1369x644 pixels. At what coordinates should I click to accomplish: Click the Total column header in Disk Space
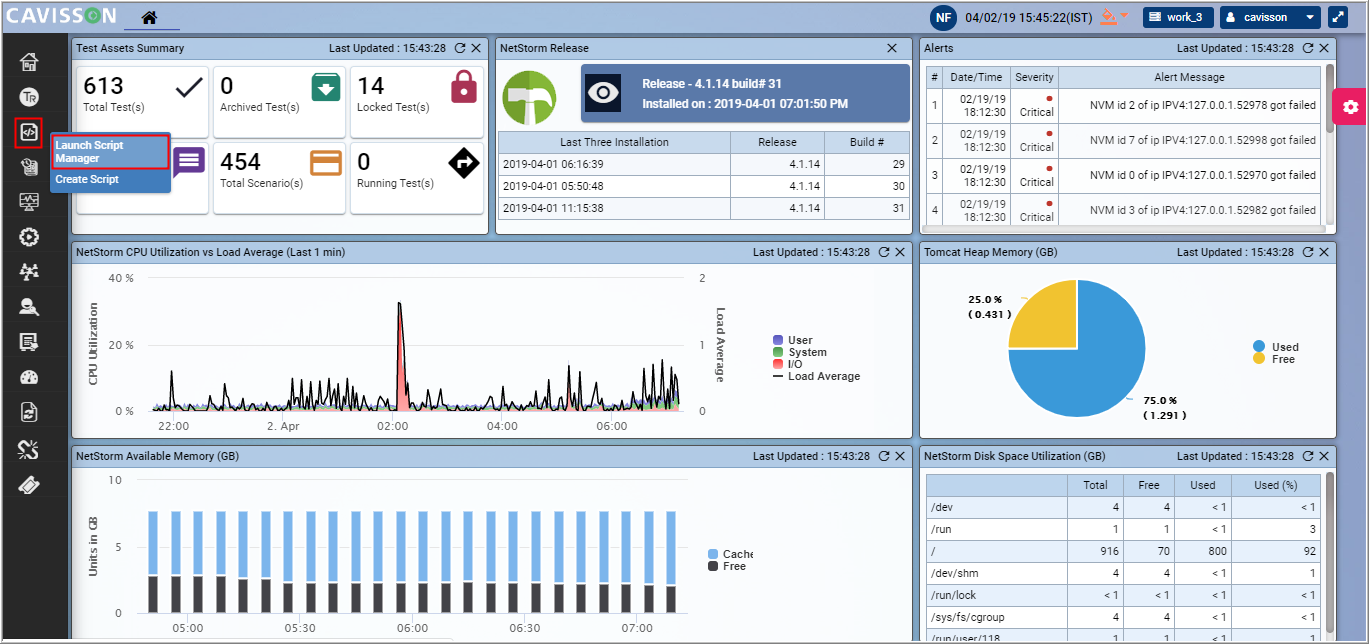click(x=1095, y=485)
